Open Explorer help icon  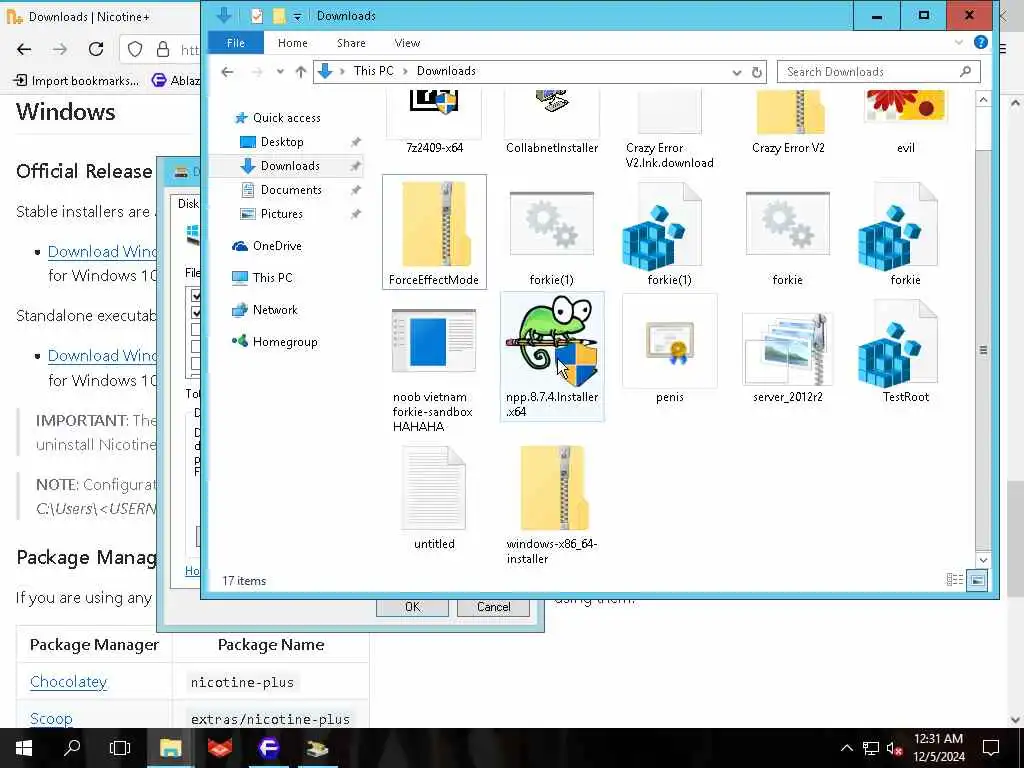(x=980, y=42)
